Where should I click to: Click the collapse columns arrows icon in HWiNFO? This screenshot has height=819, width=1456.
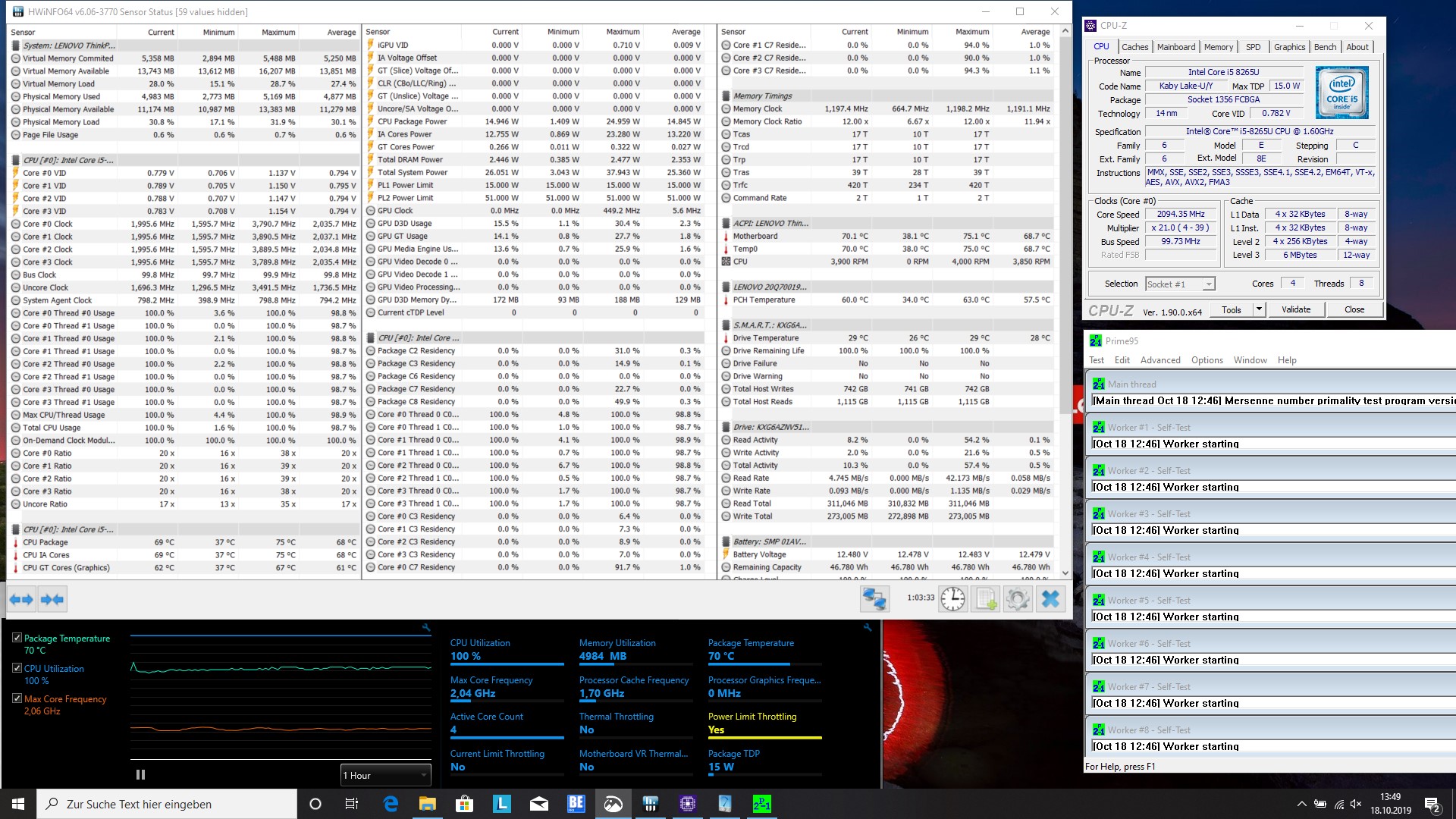(52, 600)
